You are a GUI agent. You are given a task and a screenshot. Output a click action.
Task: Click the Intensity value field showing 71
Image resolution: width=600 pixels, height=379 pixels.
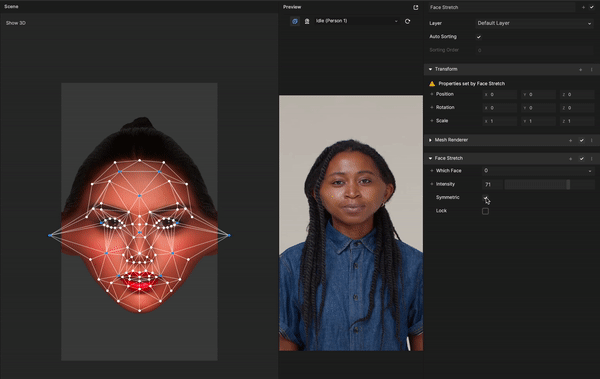coord(492,185)
